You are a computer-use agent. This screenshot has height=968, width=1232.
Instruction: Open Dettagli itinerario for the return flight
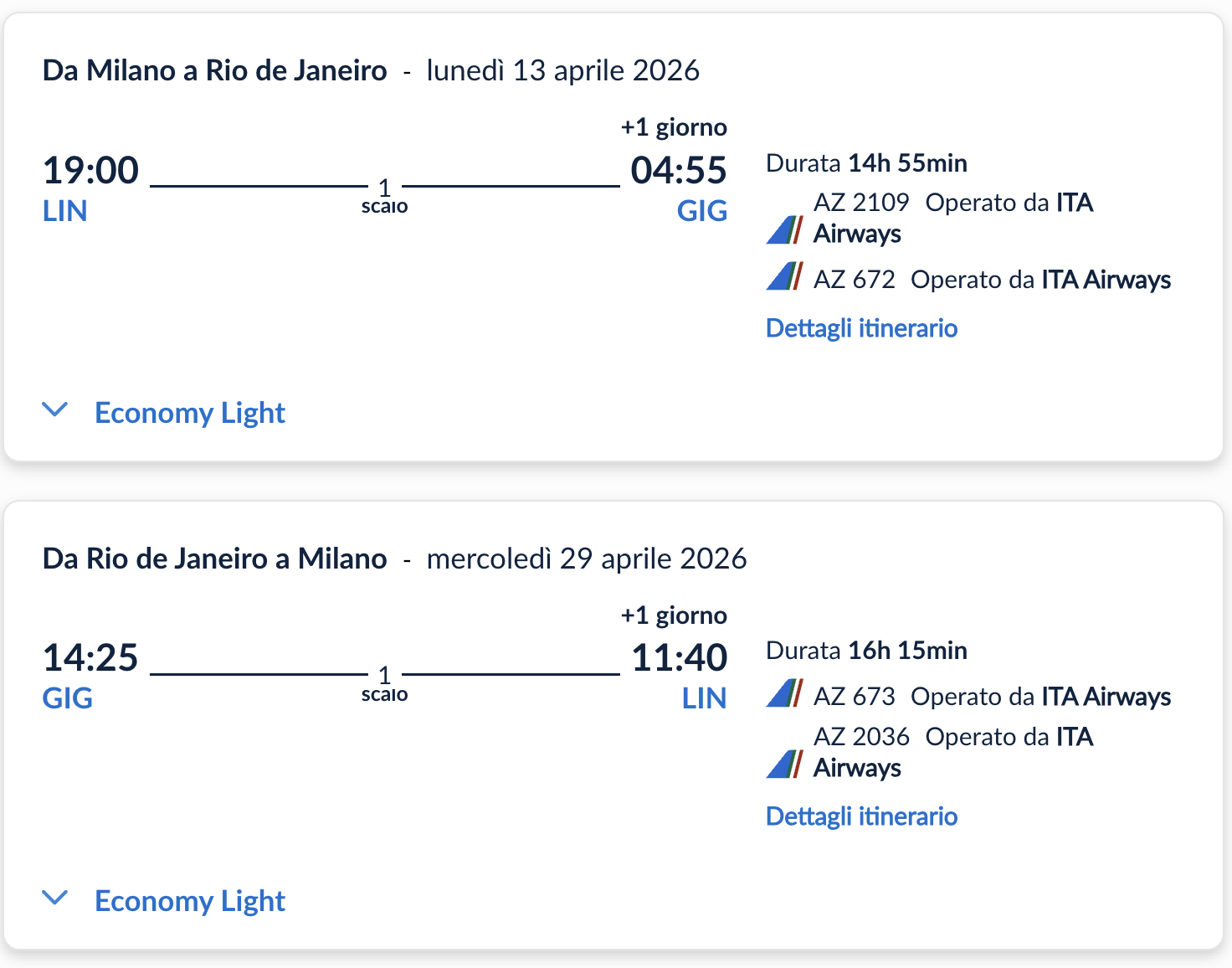point(861,816)
